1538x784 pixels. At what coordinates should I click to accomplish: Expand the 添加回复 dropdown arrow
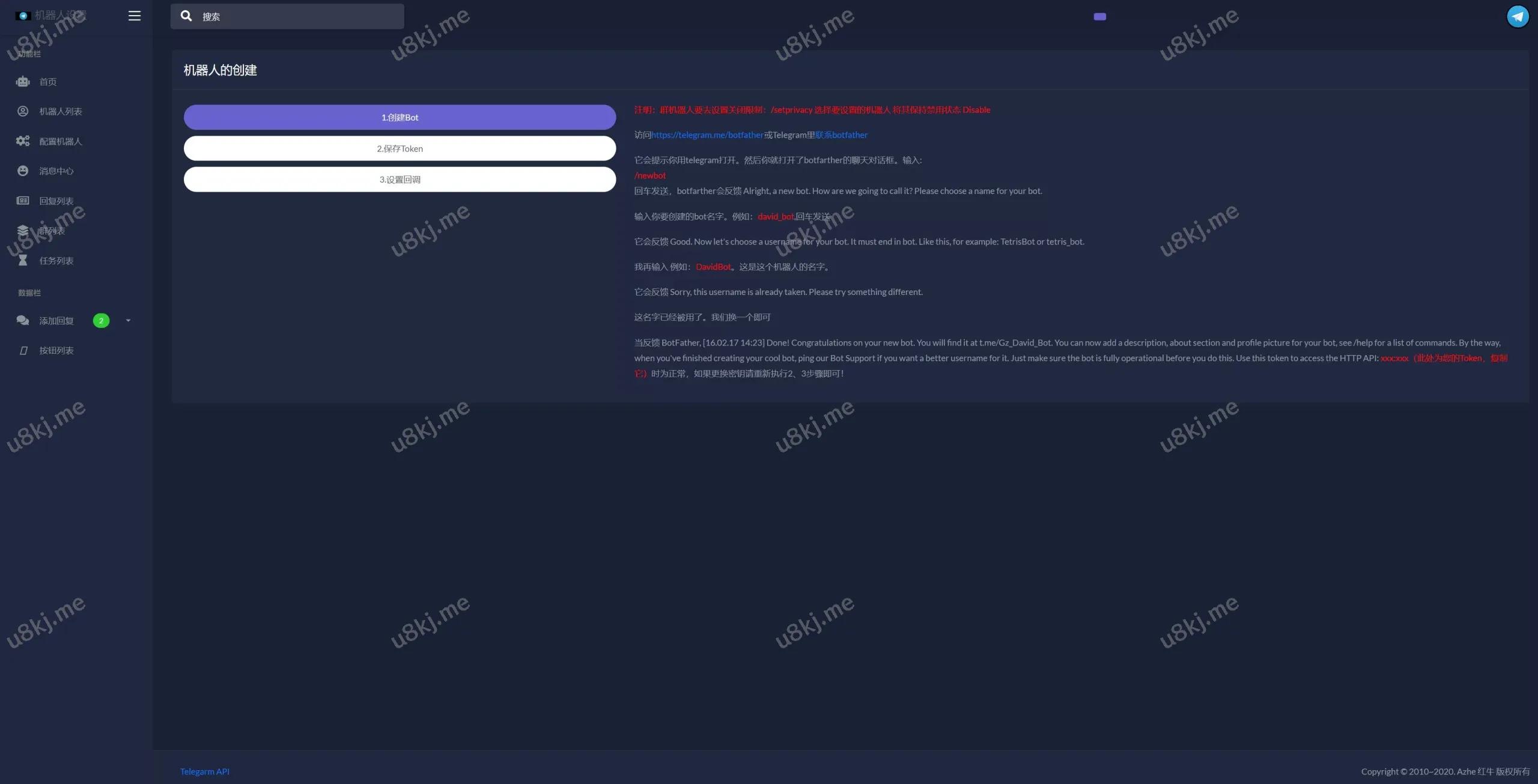pos(128,321)
